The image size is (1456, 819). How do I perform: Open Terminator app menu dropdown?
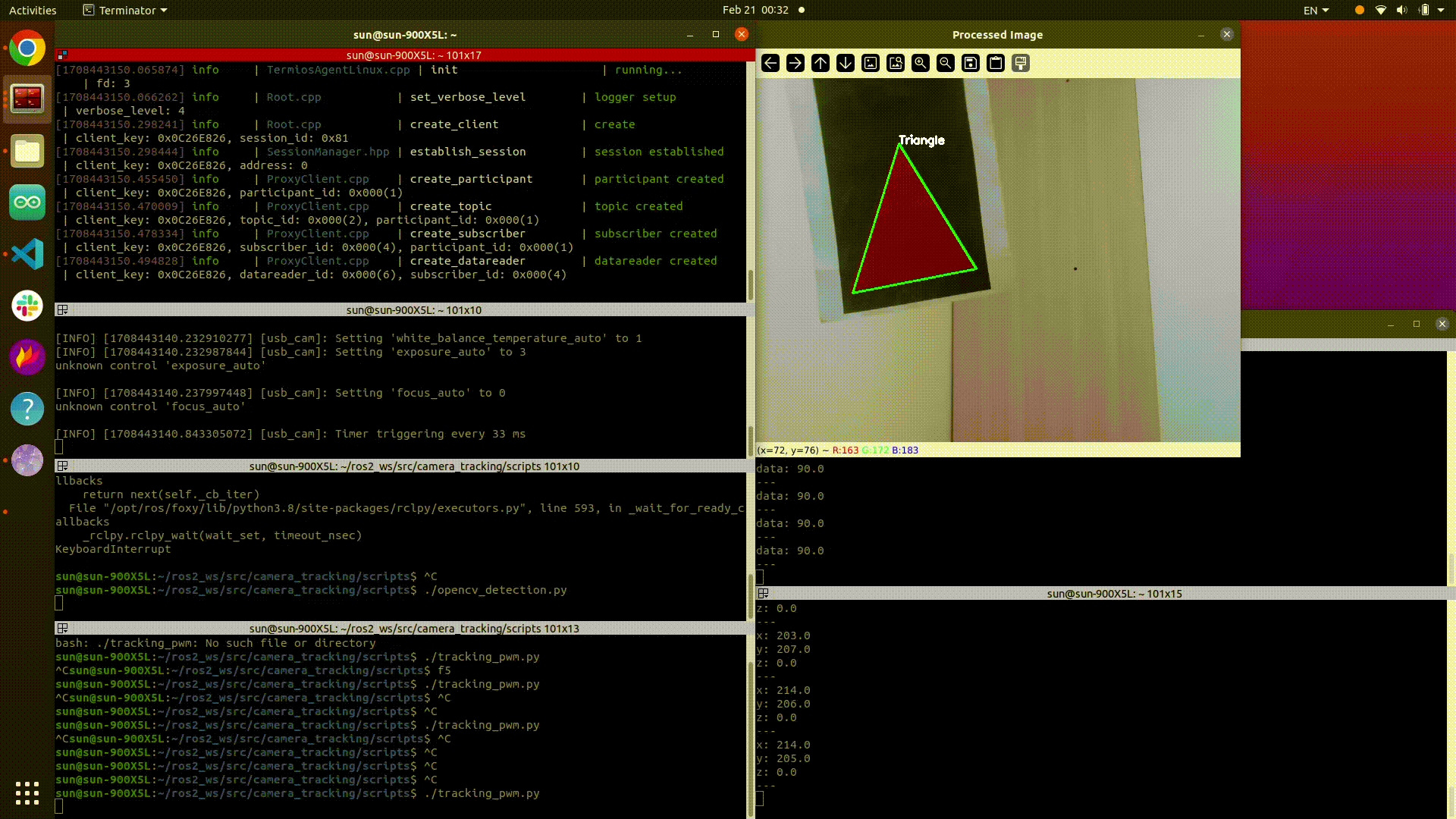(x=125, y=11)
